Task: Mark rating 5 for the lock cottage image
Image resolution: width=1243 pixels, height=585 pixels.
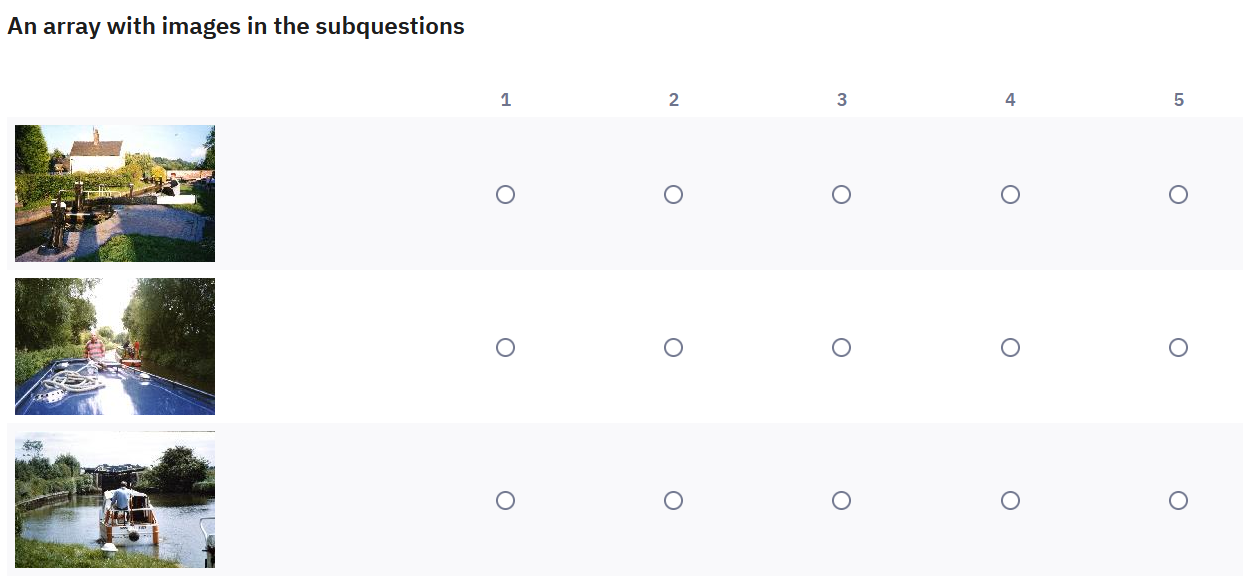Action: click(x=1178, y=194)
